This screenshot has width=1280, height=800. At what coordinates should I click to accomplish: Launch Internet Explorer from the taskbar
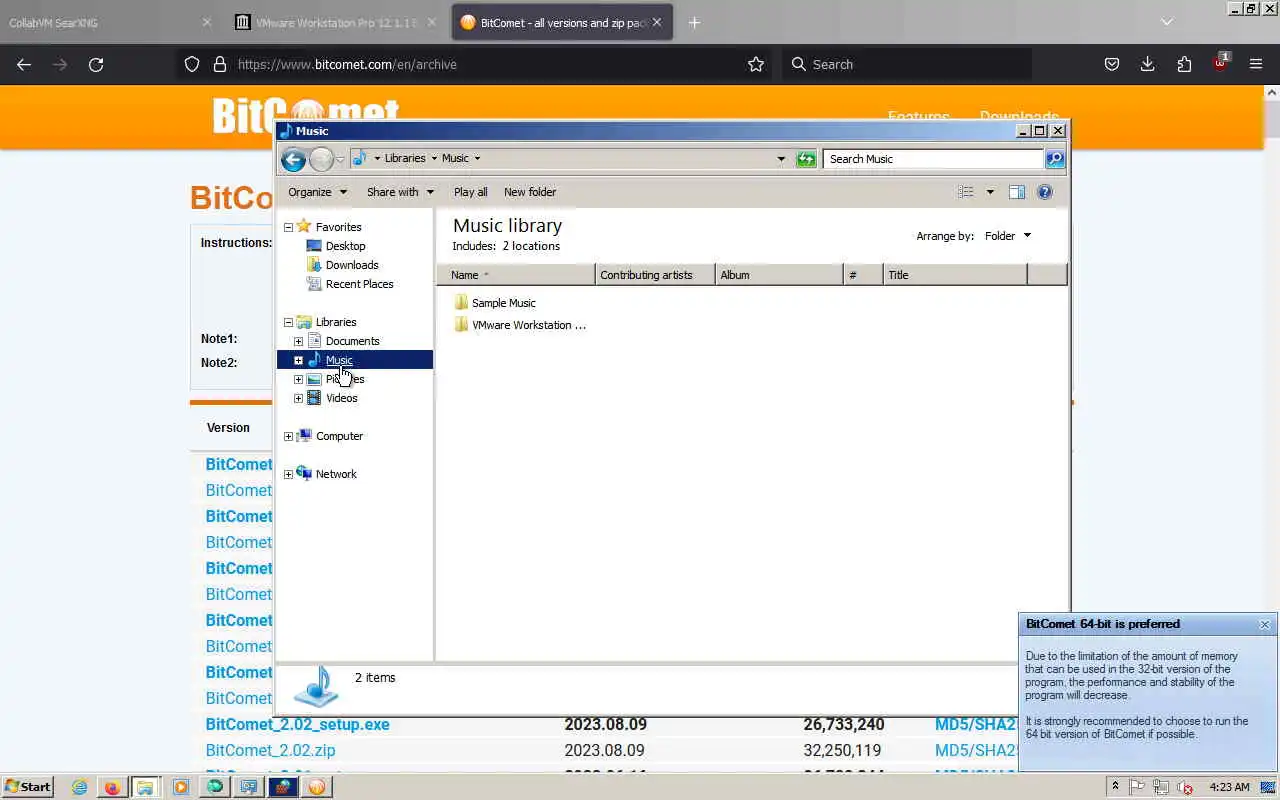coord(79,787)
